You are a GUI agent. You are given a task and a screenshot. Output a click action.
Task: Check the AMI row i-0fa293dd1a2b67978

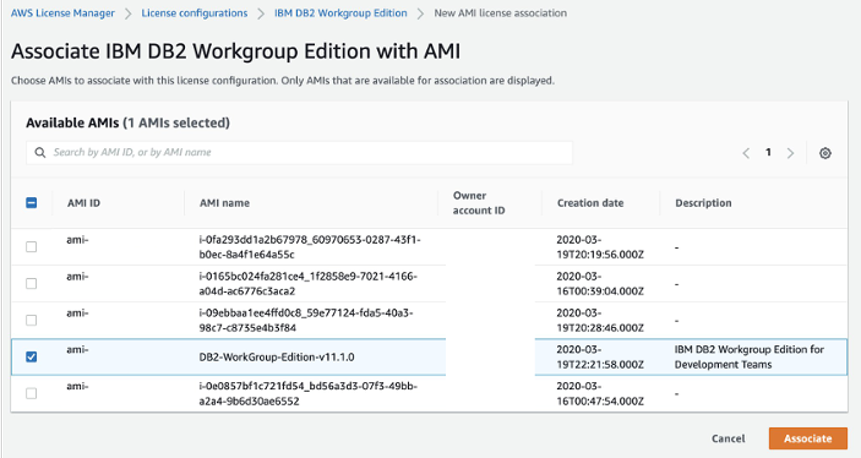(x=31, y=247)
